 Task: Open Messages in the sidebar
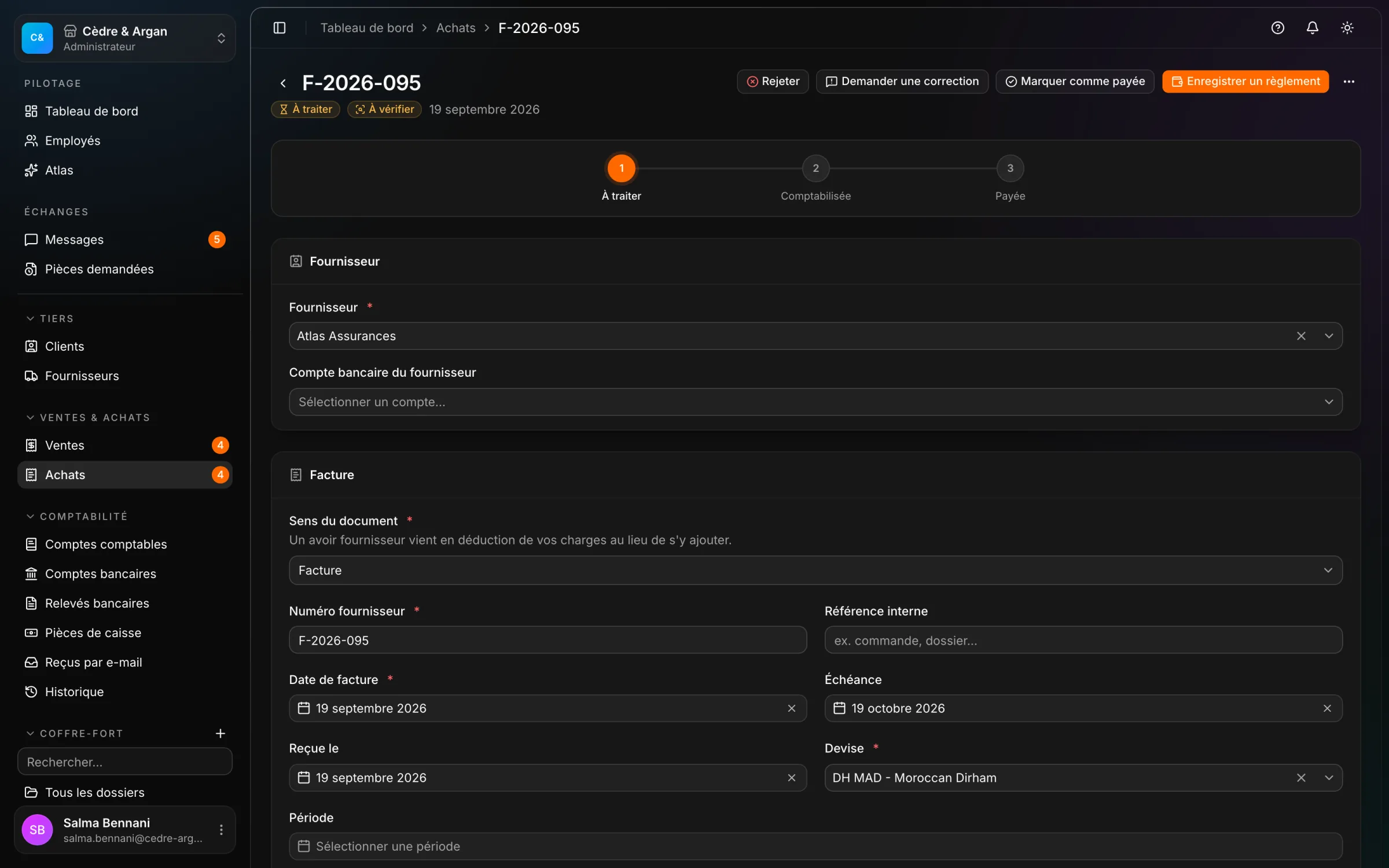[x=125, y=240]
